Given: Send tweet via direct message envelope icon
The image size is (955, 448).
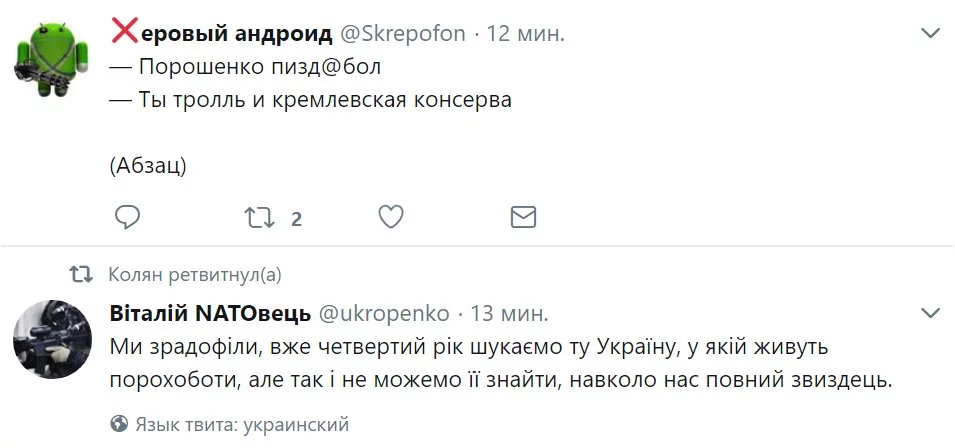Looking at the screenshot, I should coord(523,217).
